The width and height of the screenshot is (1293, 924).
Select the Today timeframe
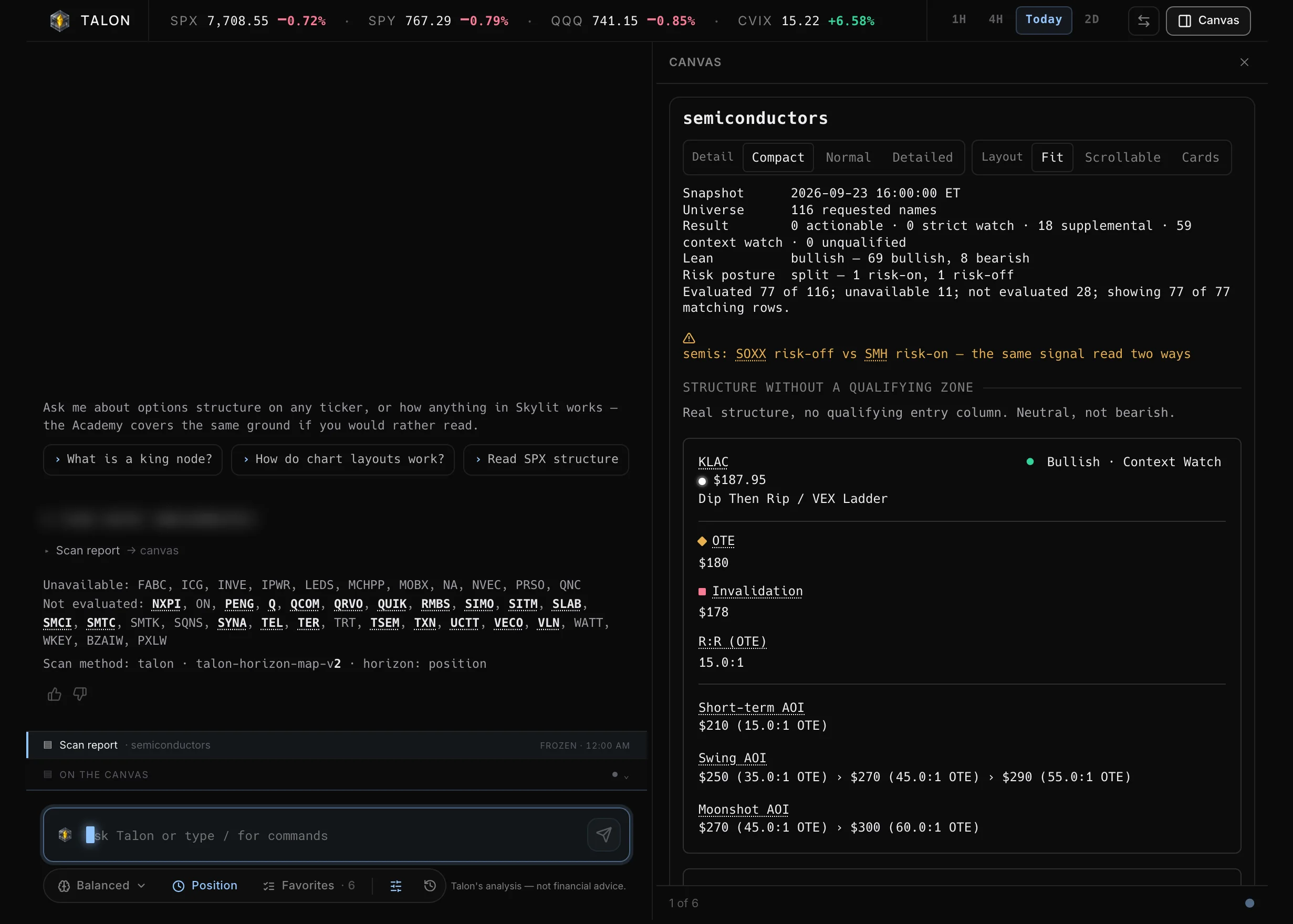[x=1043, y=20]
